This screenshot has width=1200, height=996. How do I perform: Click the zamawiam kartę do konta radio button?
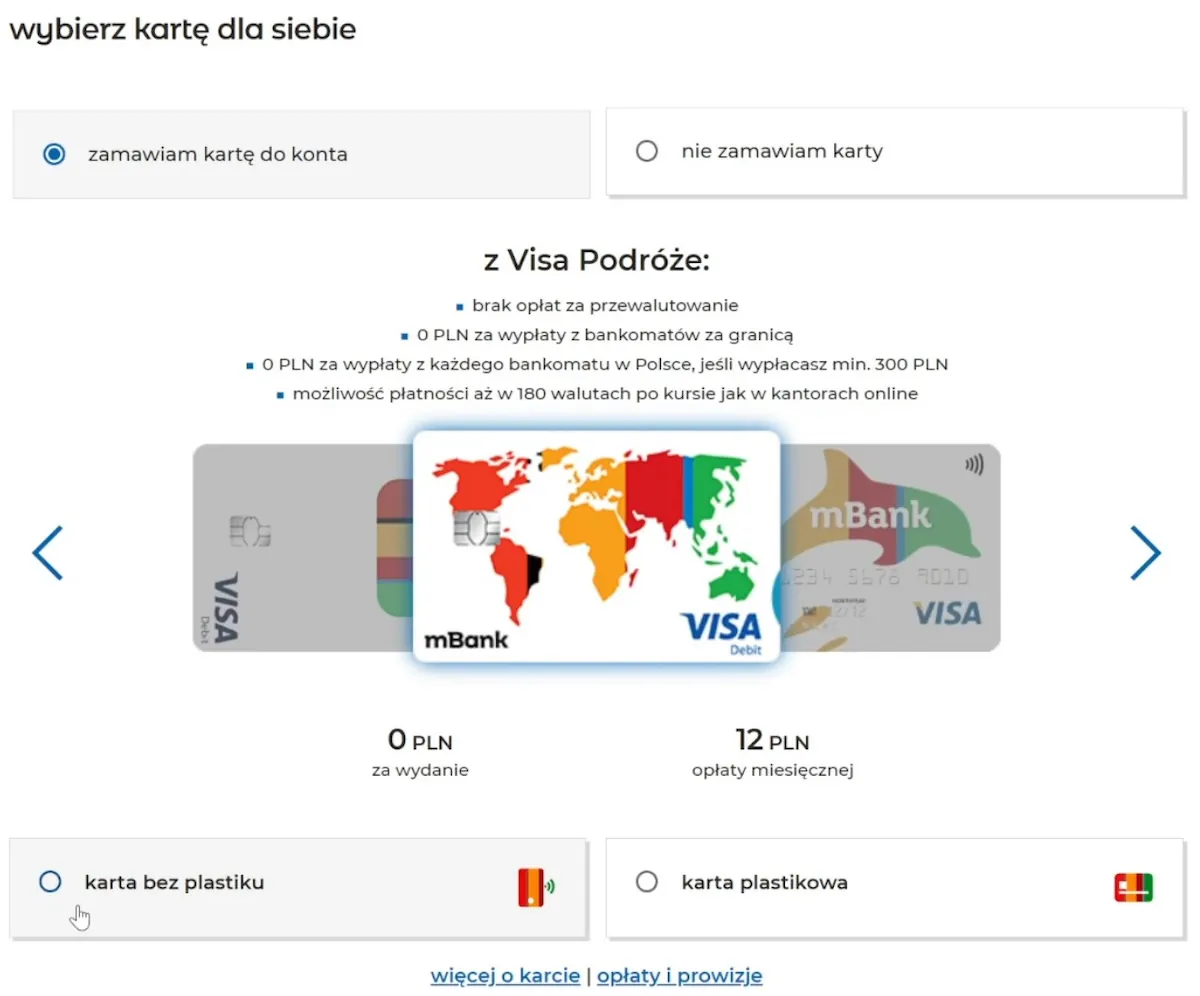(x=55, y=154)
